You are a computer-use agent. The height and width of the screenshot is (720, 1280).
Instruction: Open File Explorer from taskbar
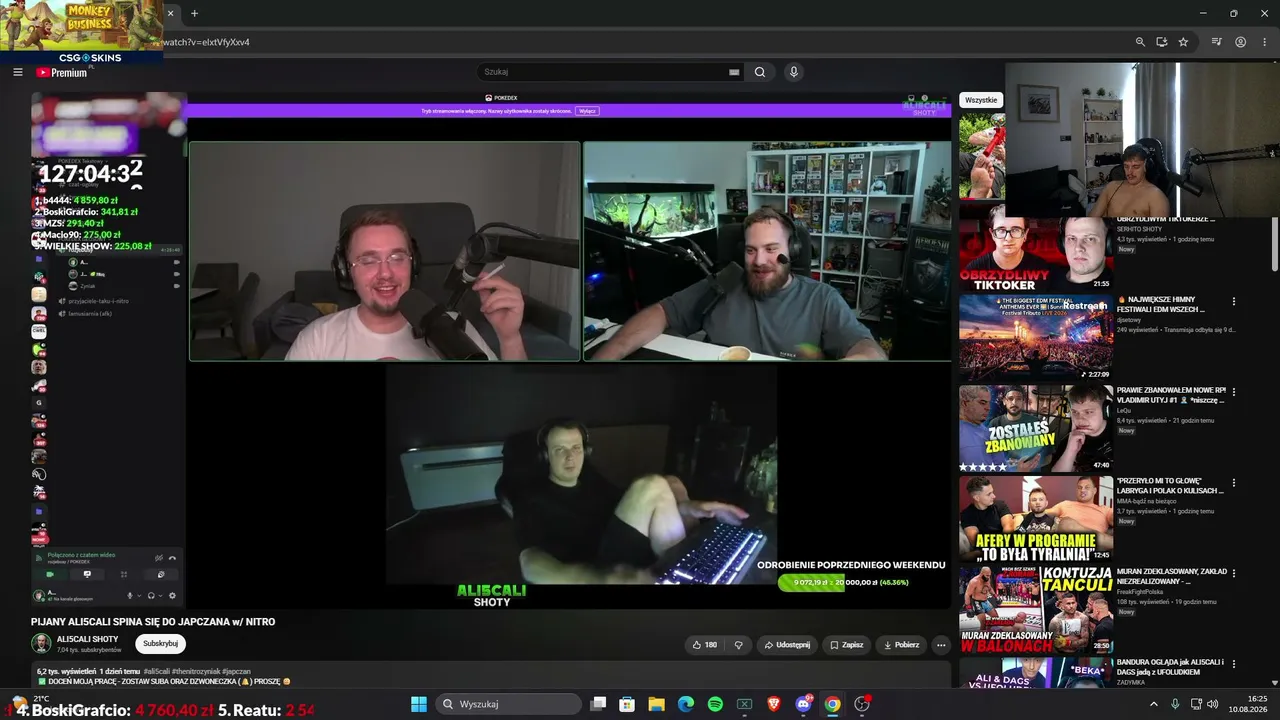[x=657, y=704]
